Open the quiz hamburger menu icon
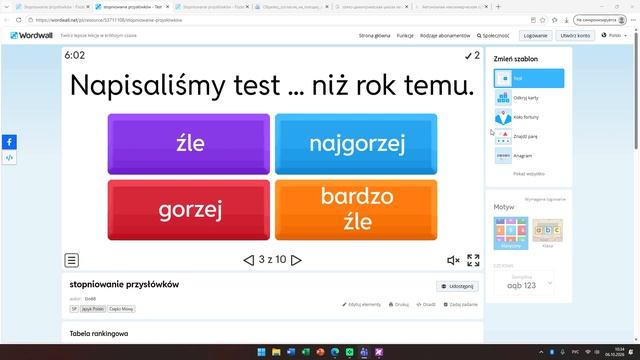Screen dimensions: 640x360 click(71, 260)
